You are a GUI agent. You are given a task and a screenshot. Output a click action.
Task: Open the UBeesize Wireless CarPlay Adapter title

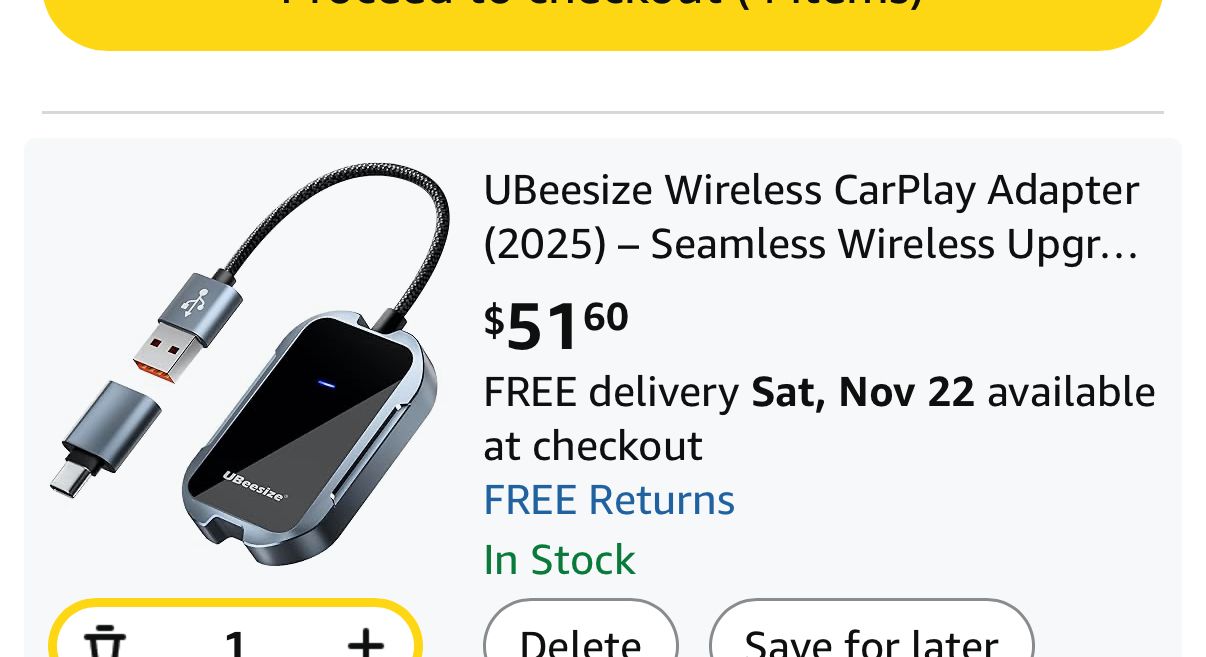(x=811, y=190)
